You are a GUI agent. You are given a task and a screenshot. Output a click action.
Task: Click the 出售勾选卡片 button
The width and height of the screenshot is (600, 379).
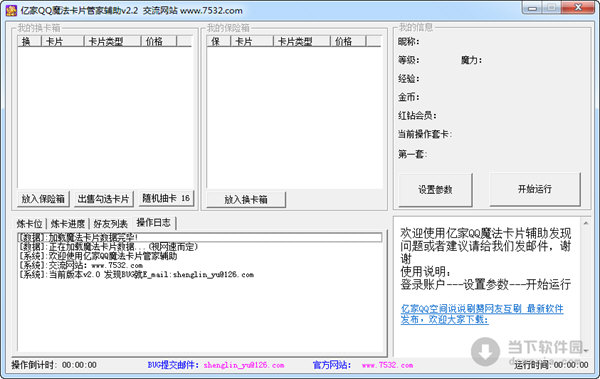(103, 199)
